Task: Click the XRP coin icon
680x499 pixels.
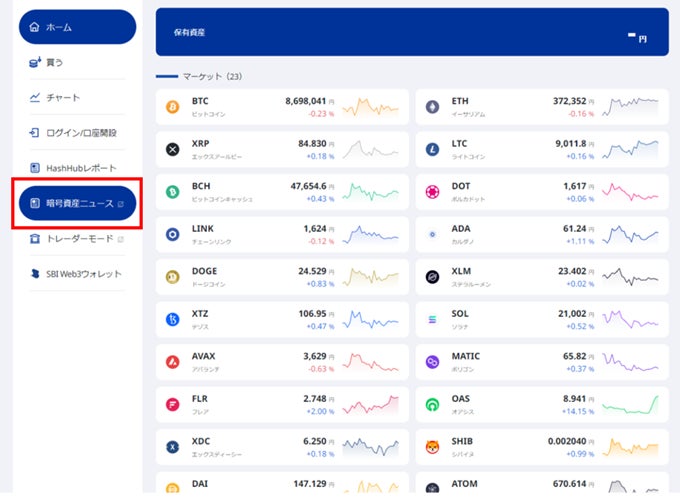Action: click(172, 149)
